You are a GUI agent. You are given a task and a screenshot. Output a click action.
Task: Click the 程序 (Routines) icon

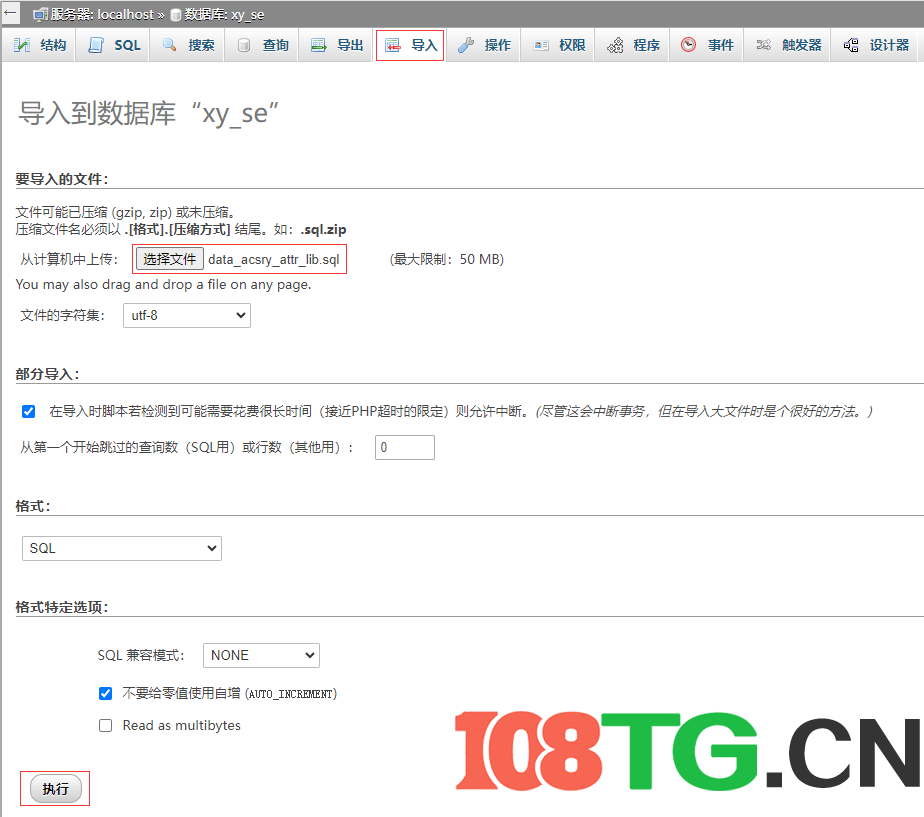click(614, 44)
